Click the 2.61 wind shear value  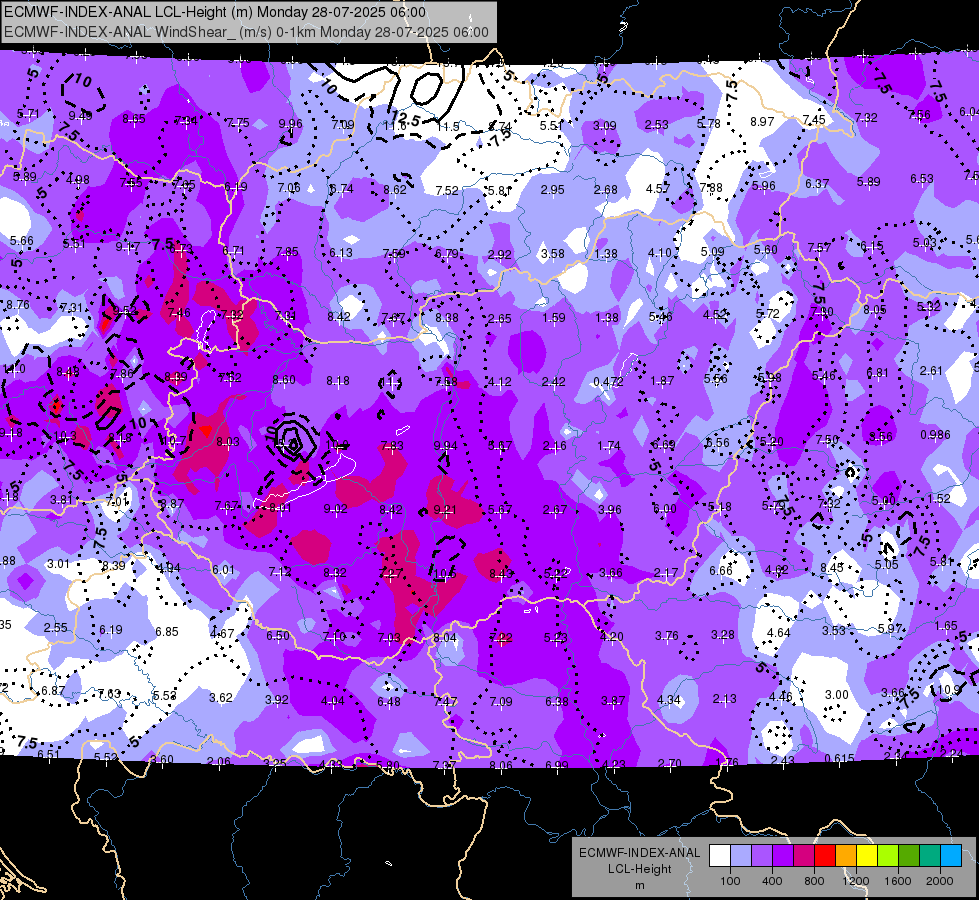pyautogui.click(x=931, y=370)
